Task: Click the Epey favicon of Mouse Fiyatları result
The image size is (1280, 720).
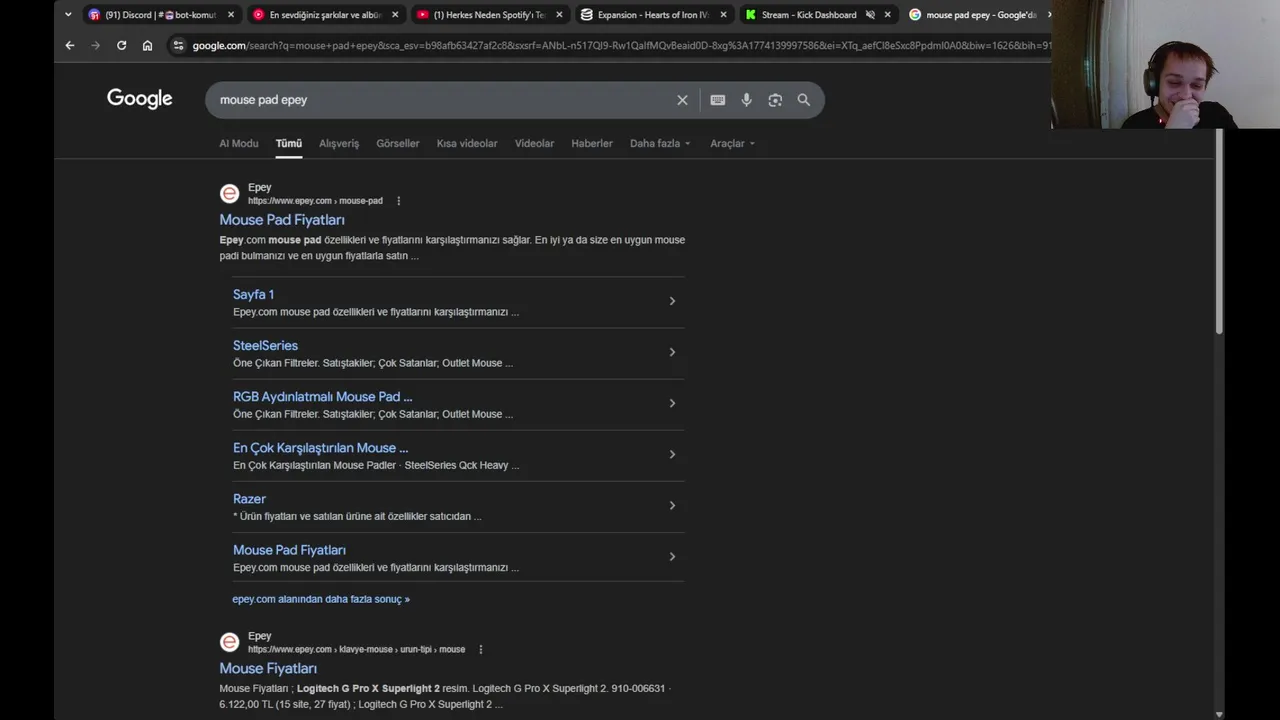Action: 229,642
